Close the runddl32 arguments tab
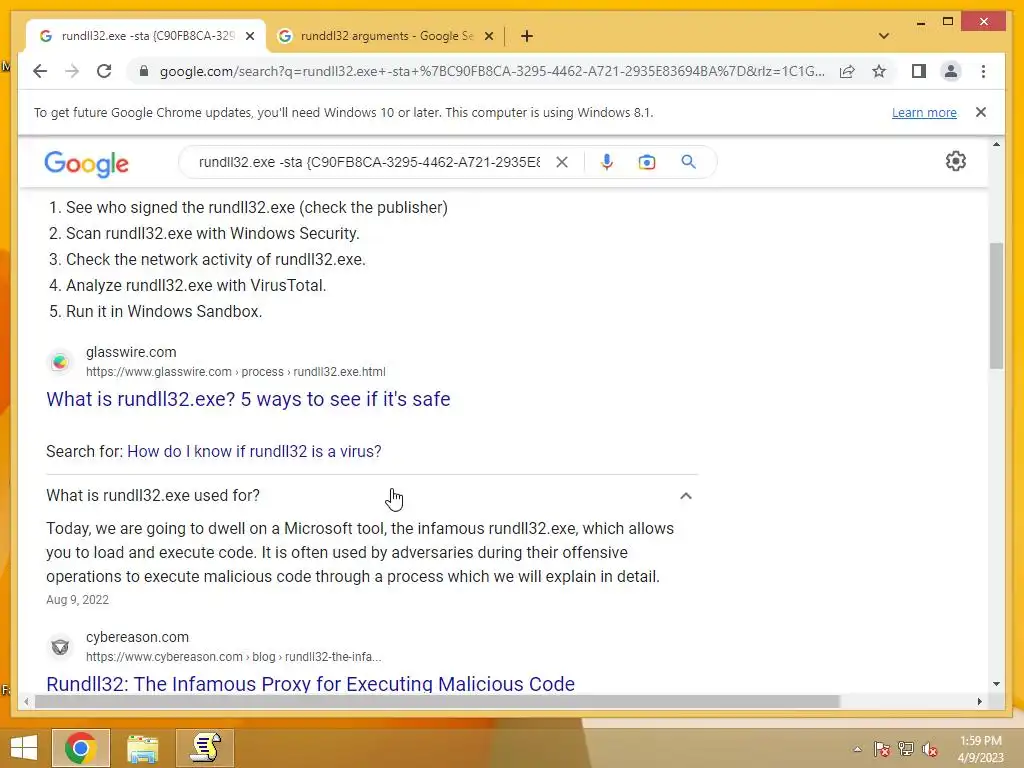This screenshot has height=768, width=1024. point(489,36)
